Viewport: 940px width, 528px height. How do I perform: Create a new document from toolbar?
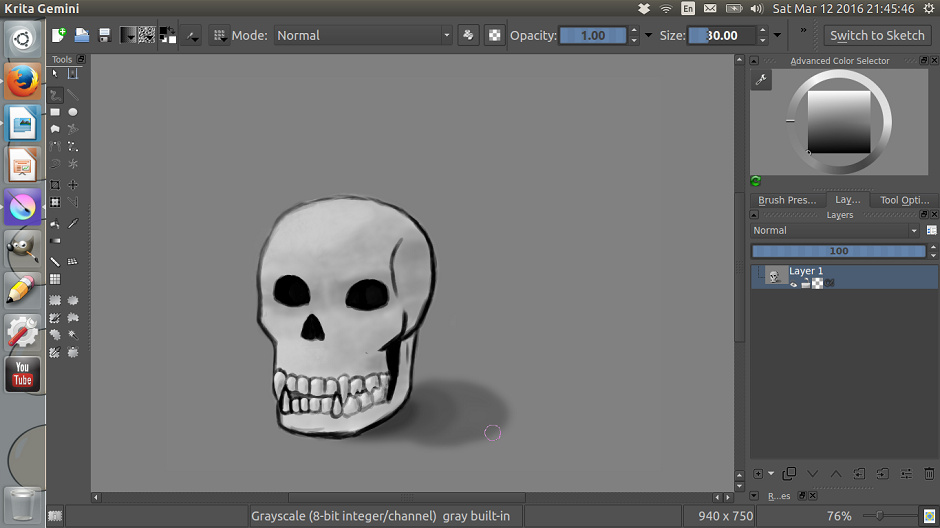pyautogui.click(x=59, y=35)
